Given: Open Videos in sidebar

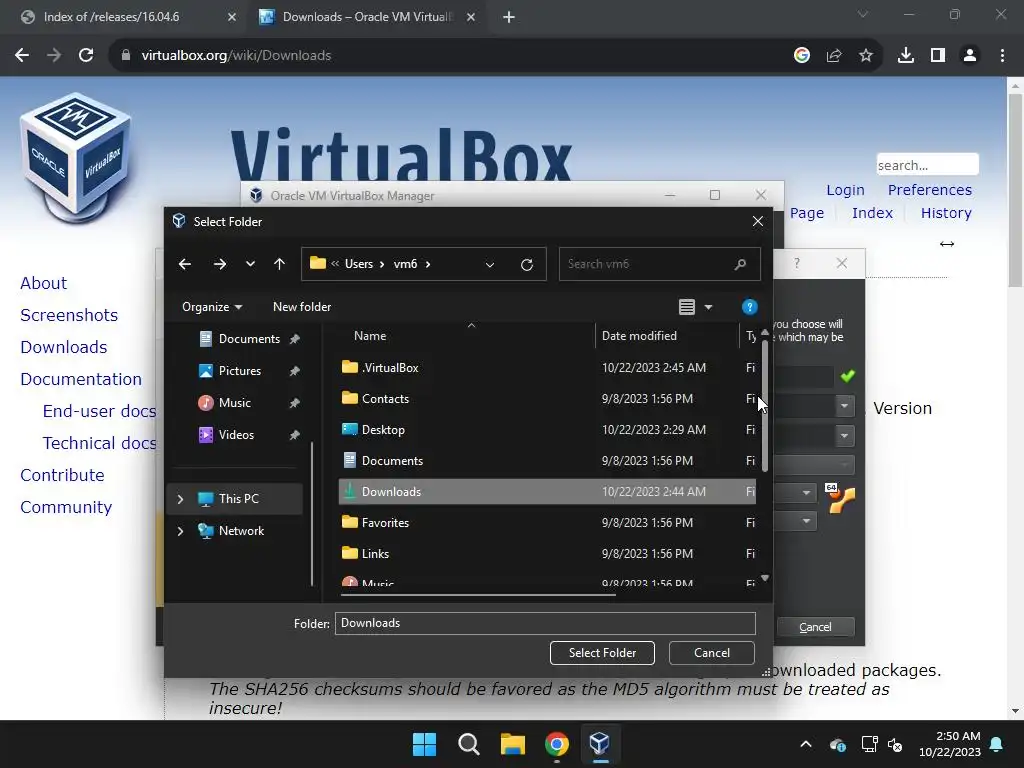Looking at the screenshot, I should tap(236, 435).
